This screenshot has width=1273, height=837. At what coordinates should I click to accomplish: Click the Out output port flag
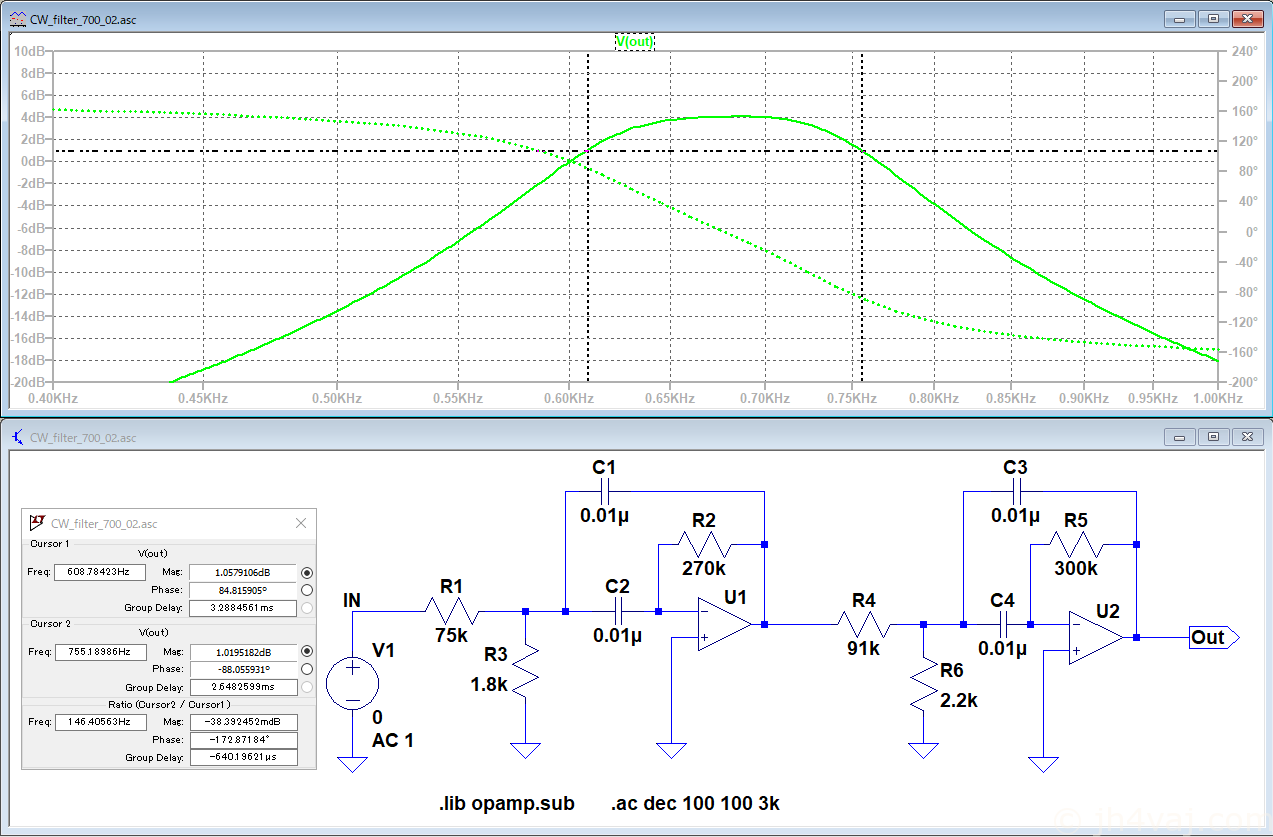pos(1214,637)
